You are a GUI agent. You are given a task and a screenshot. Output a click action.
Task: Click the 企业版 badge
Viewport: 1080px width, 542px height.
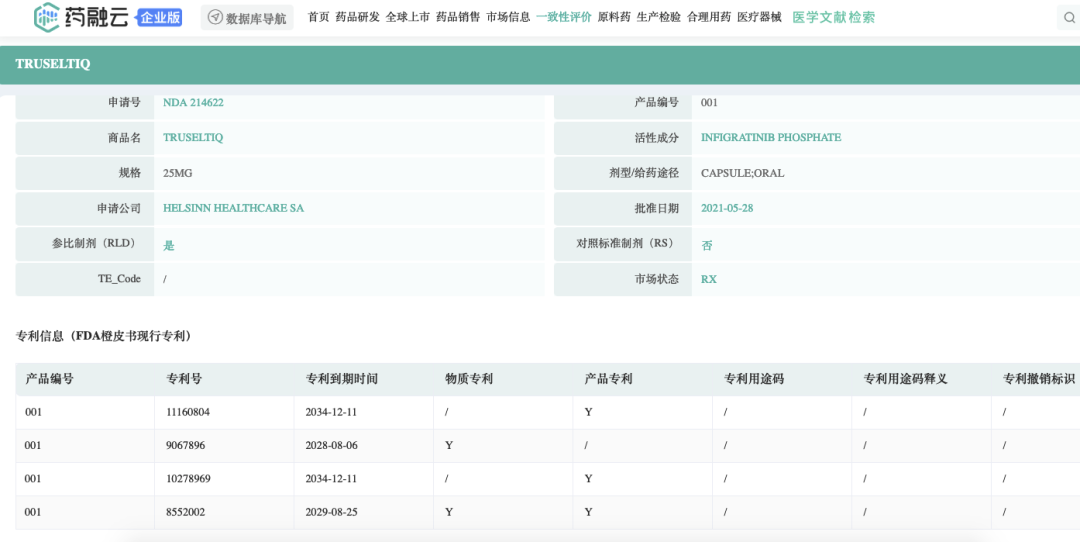pyautogui.click(x=160, y=18)
